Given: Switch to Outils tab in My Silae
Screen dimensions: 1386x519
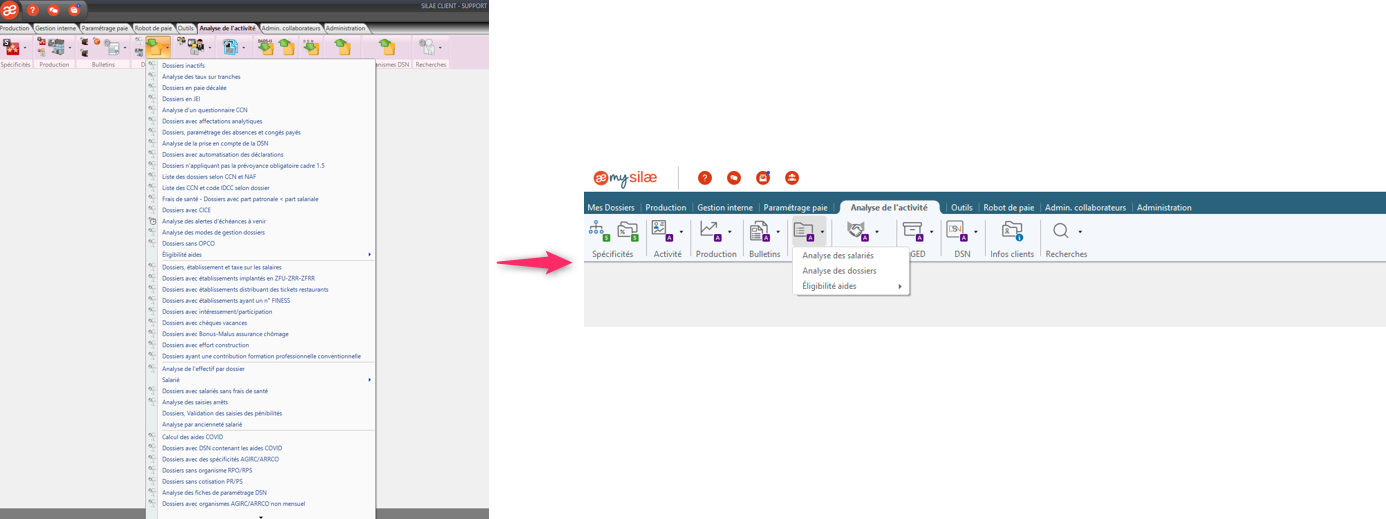Looking at the screenshot, I should 962,207.
